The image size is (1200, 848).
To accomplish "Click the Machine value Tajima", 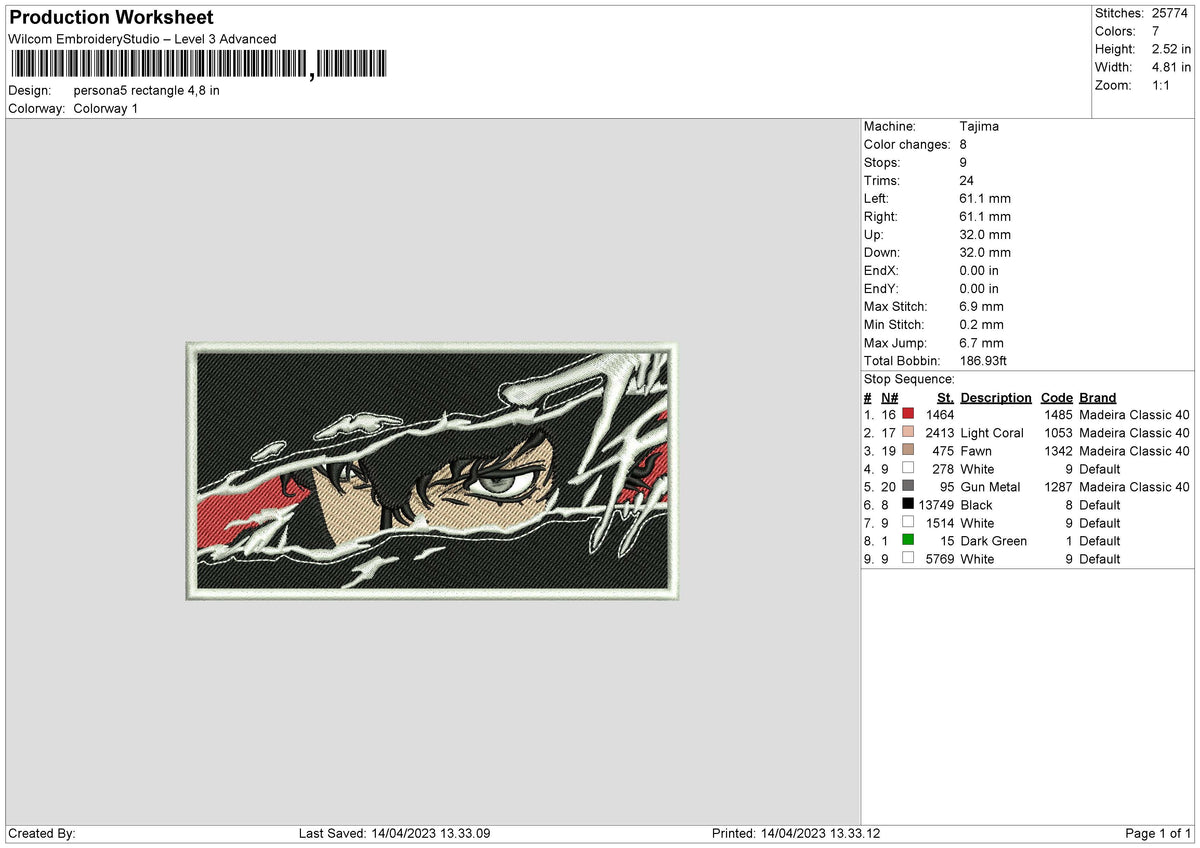I will tap(979, 126).
